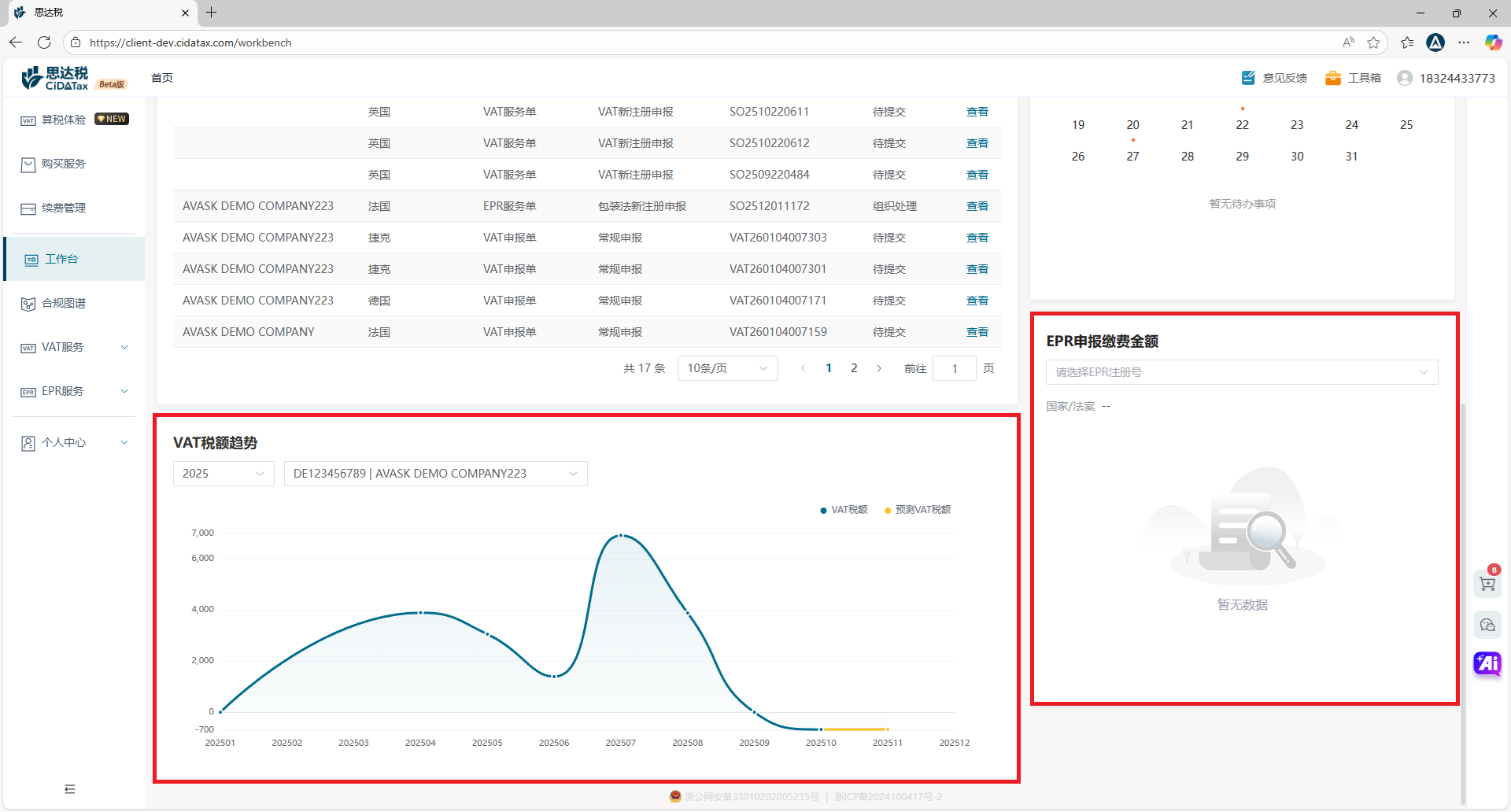Toggle the 预测VAT税额 legend series

(918, 510)
